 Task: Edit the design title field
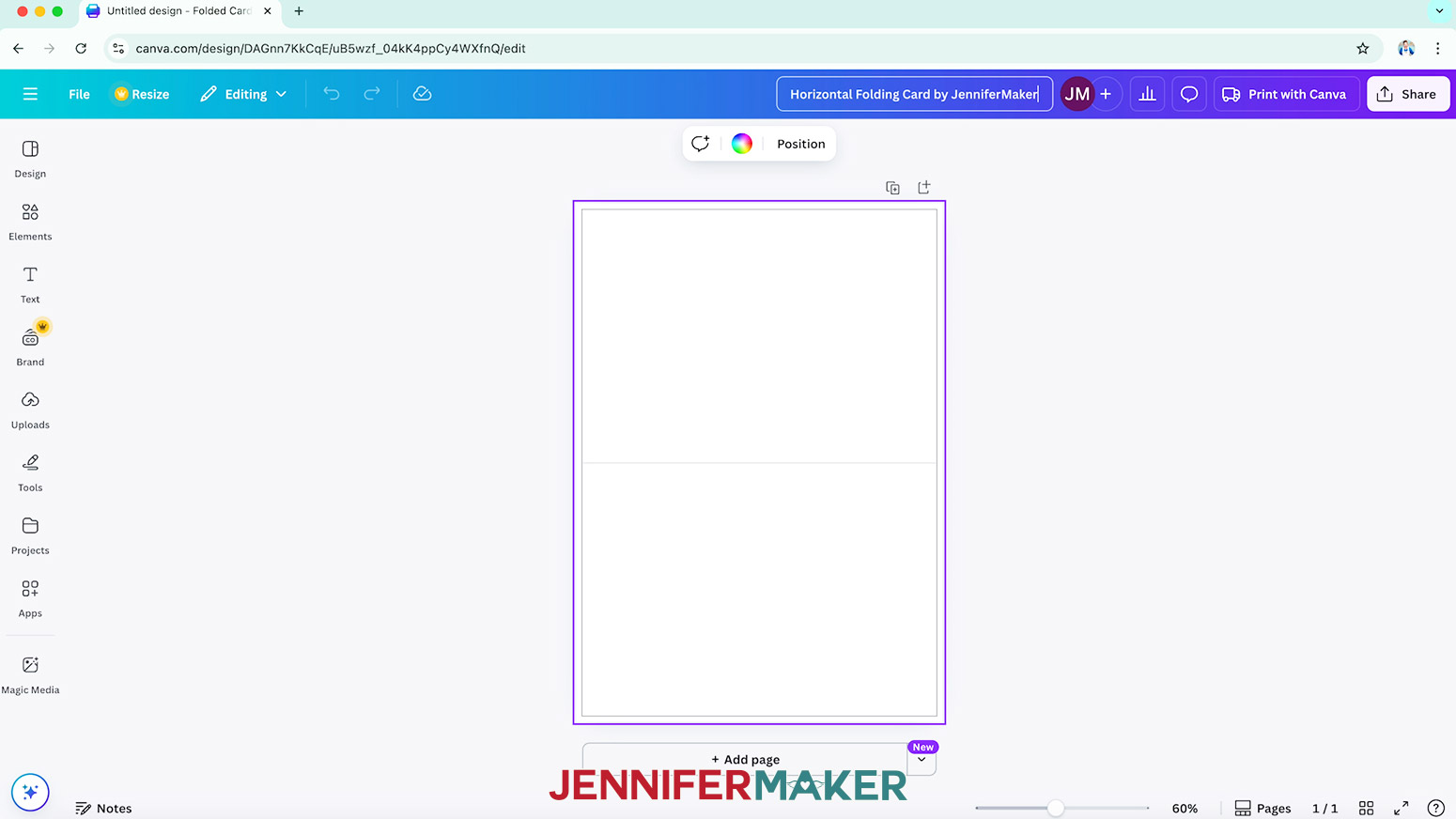pyautogui.click(x=914, y=94)
